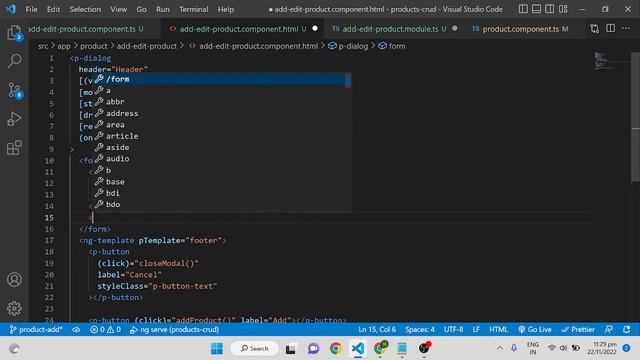
Task: Split the editor right
Action: pyautogui.click(x=610, y=29)
